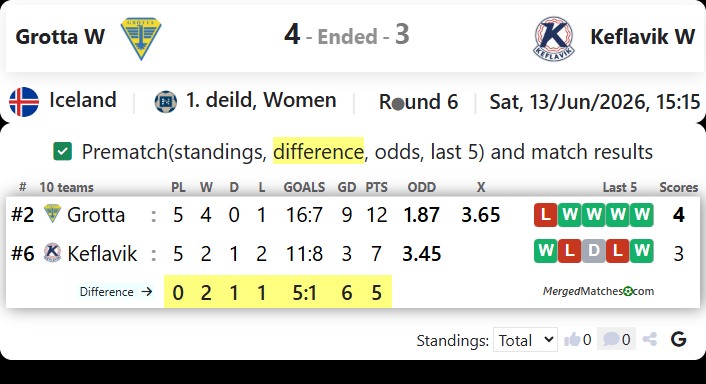The image size is (706, 384).
Task: Click the Google G icon
Action: coord(679,339)
